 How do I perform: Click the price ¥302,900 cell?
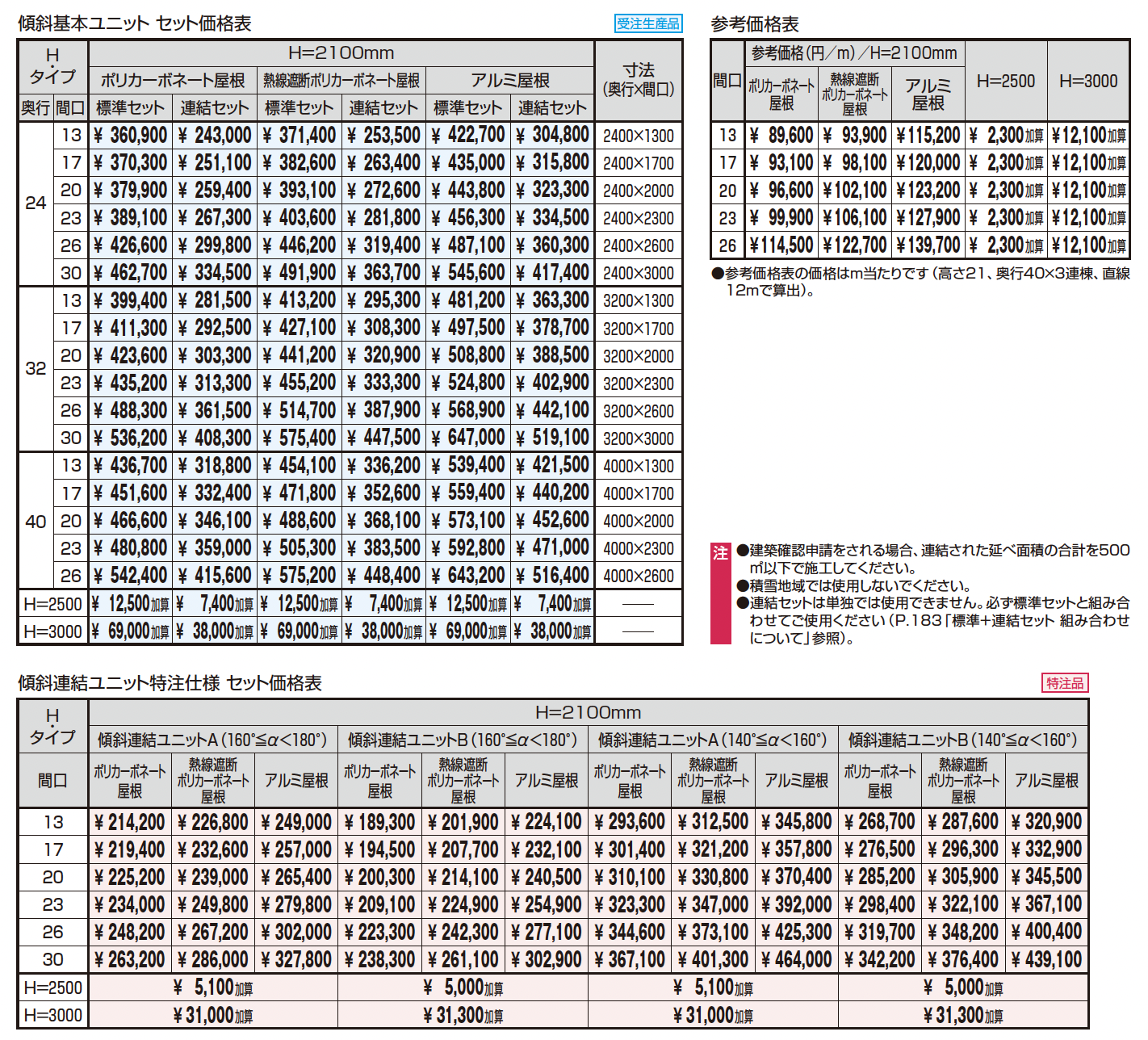point(547,960)
